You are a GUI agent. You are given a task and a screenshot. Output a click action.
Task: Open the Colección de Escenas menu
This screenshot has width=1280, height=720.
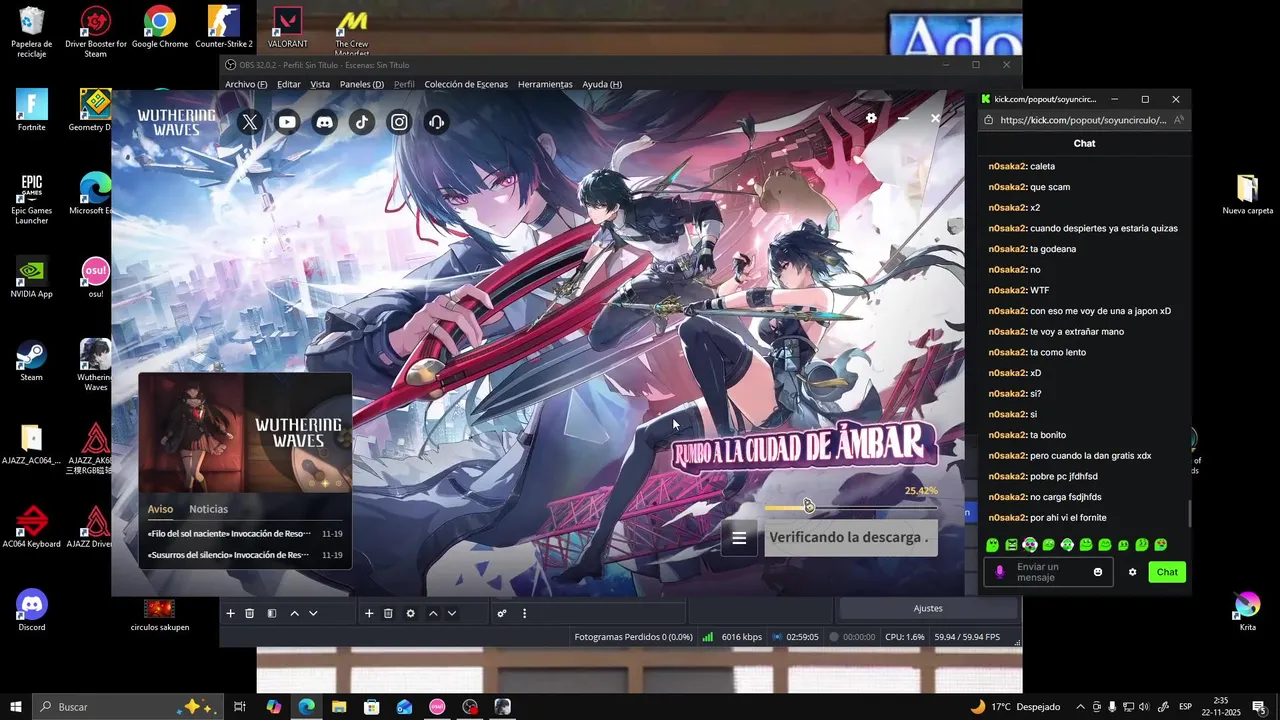click(x=466, y=84)
